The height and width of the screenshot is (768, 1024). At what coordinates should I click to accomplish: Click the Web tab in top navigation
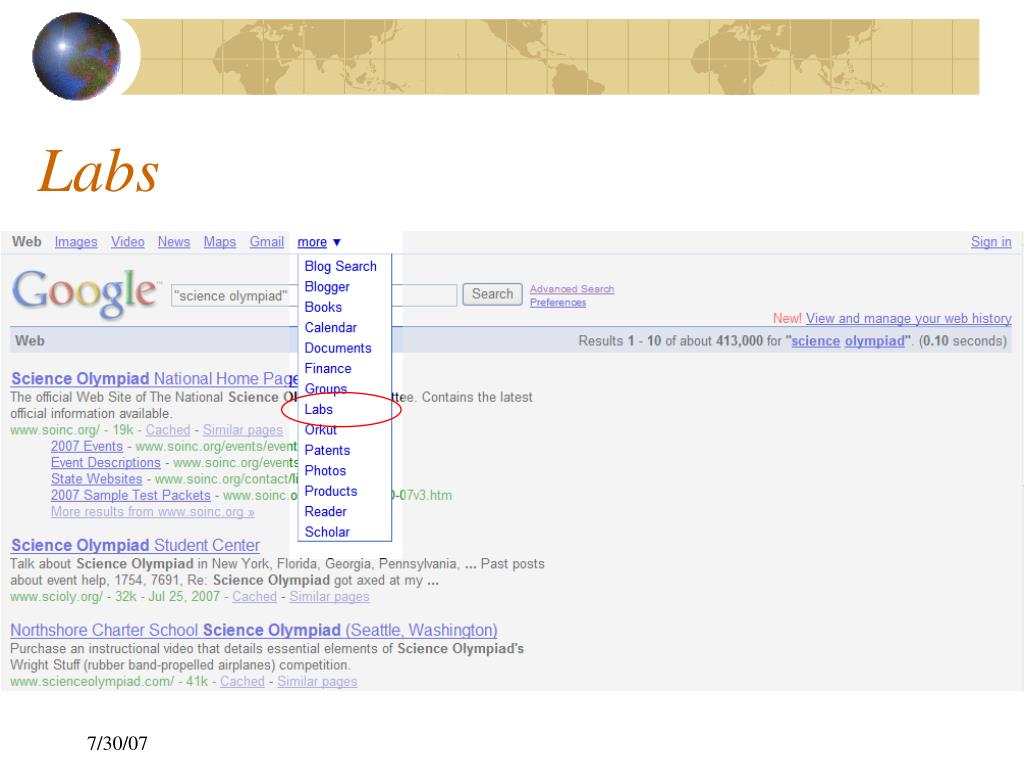point(27,242)
